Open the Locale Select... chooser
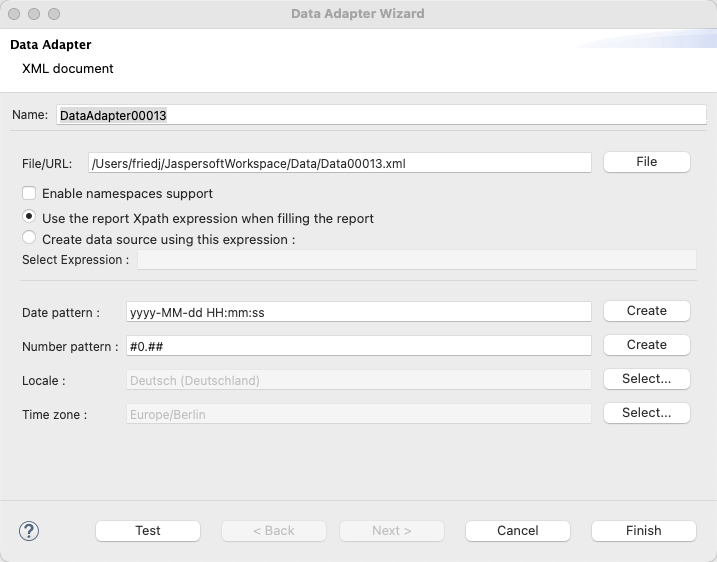The height and width of the screenshot is (562, 717). pos(646,379)
